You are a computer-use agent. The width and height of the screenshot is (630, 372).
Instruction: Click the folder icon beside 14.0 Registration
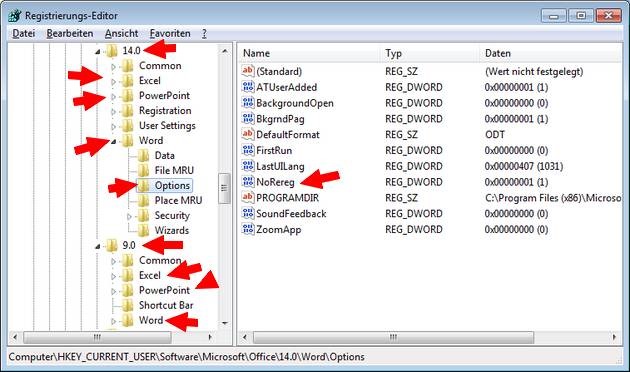click(x=127, y=110)
